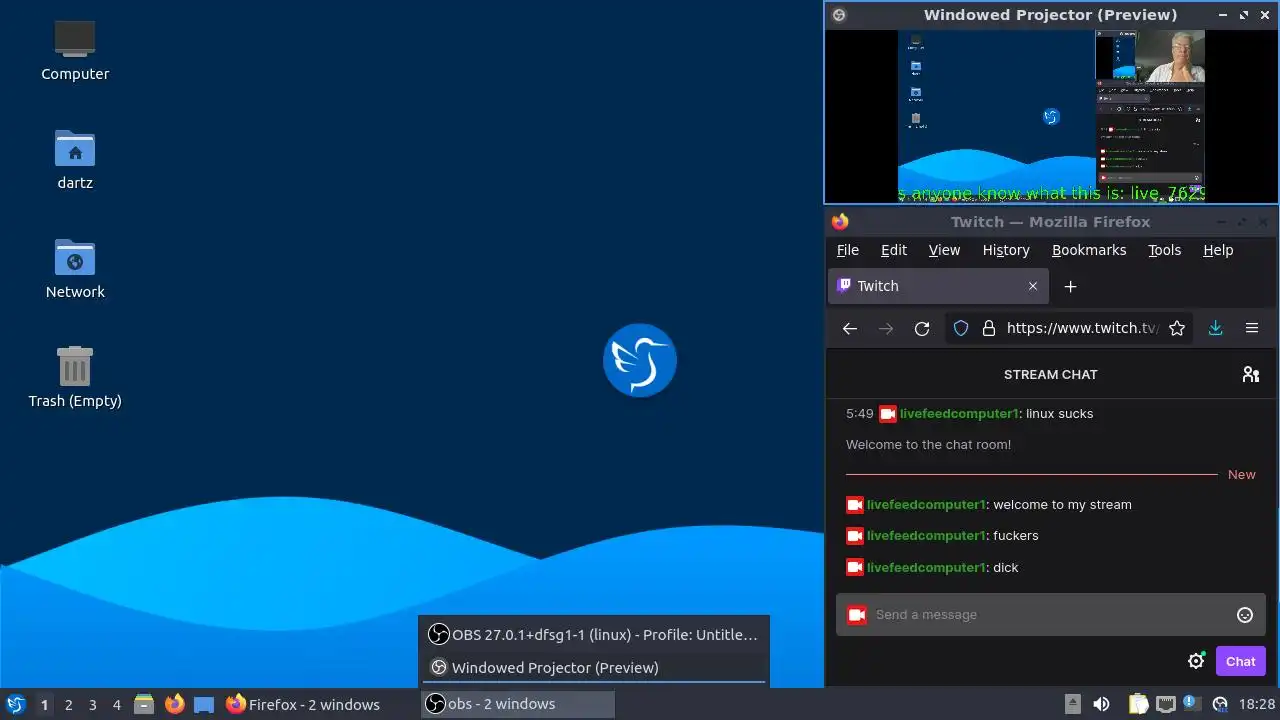Screen dimensions: 1280x720
Task: Open the History menu in Firefox
Action: [1006, 250]
